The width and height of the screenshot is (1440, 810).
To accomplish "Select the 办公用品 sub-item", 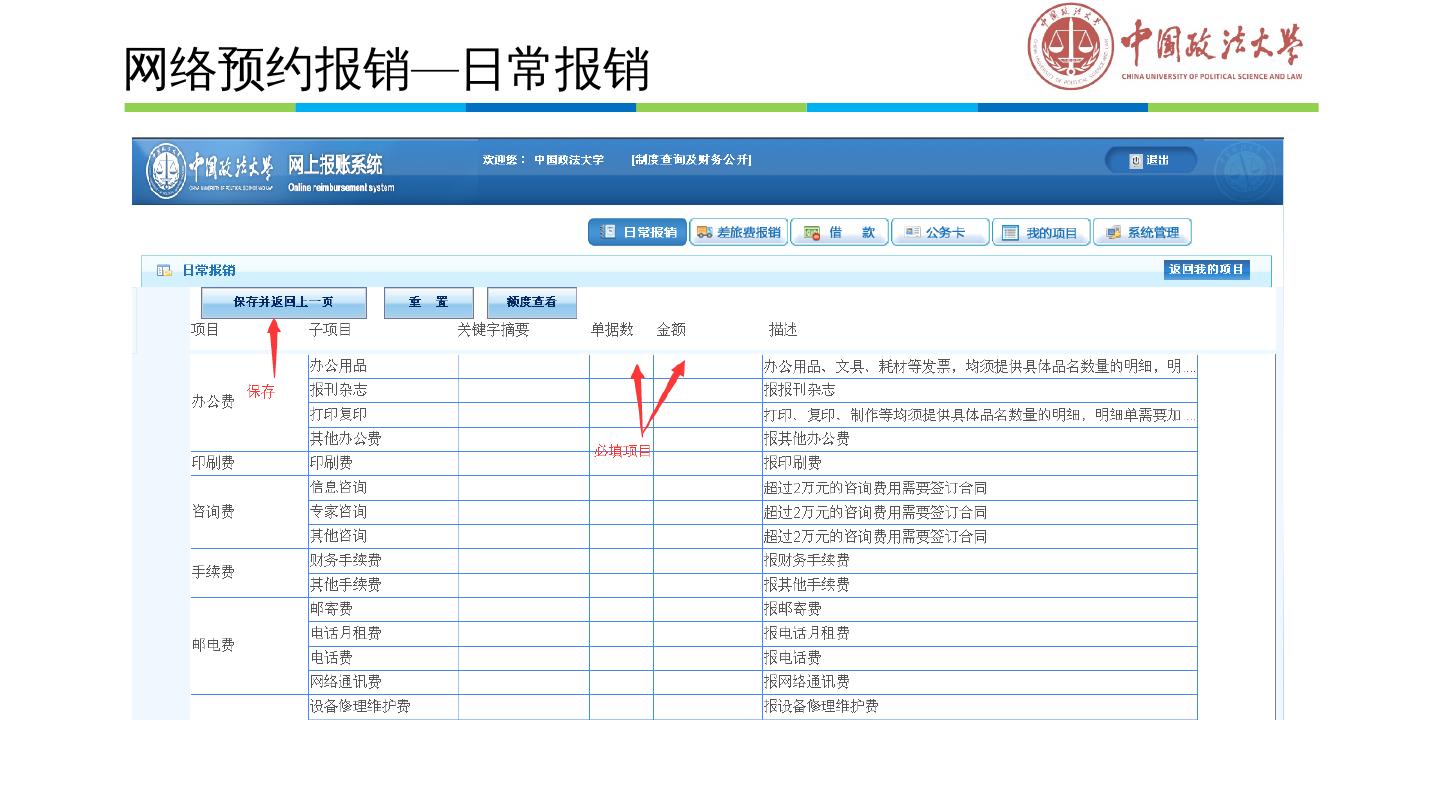I will pos(338,366).
